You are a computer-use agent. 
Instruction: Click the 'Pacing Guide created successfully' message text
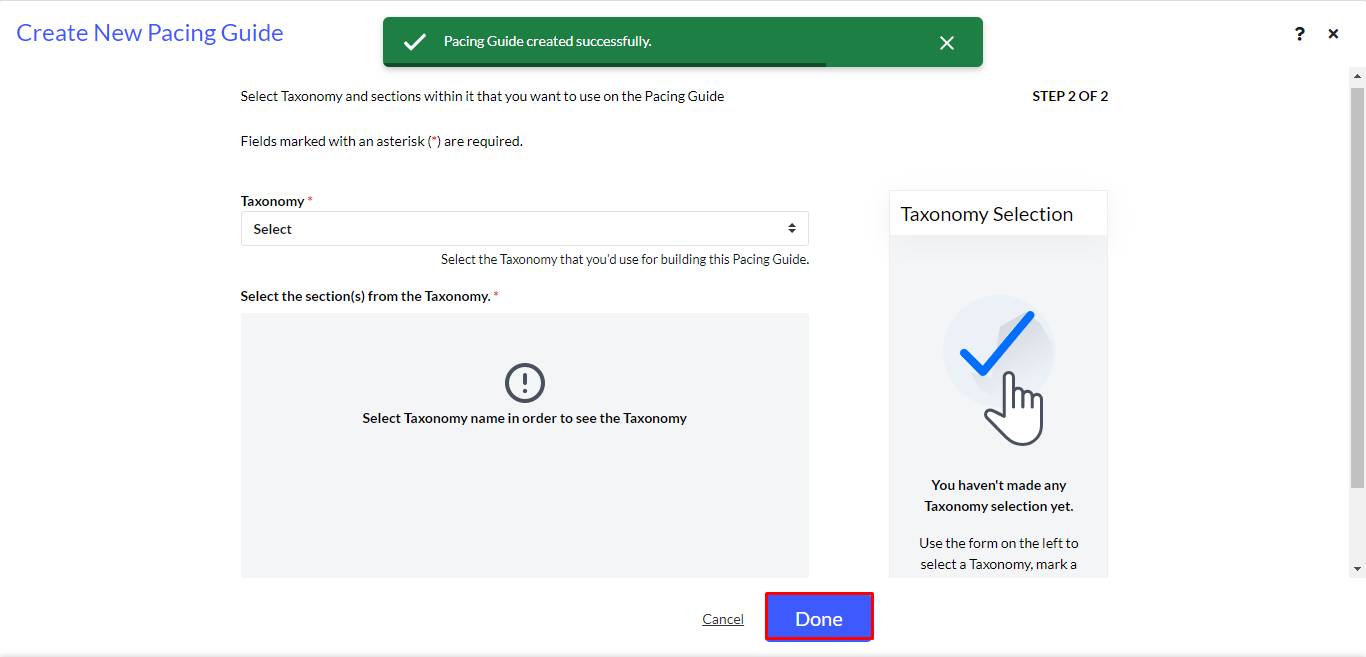pyautogui.click(x=548, y=42)
